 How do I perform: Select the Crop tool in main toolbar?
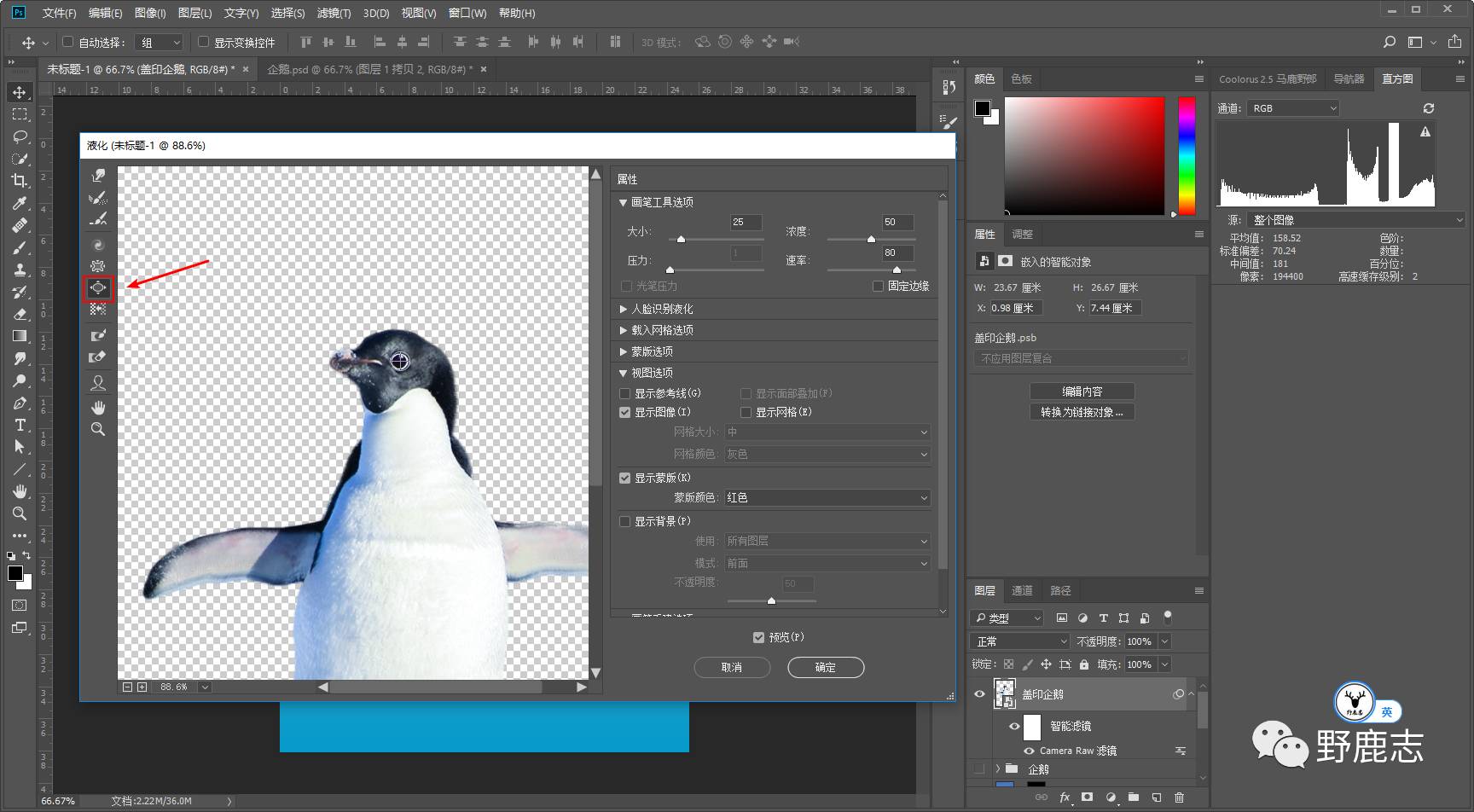19,181
